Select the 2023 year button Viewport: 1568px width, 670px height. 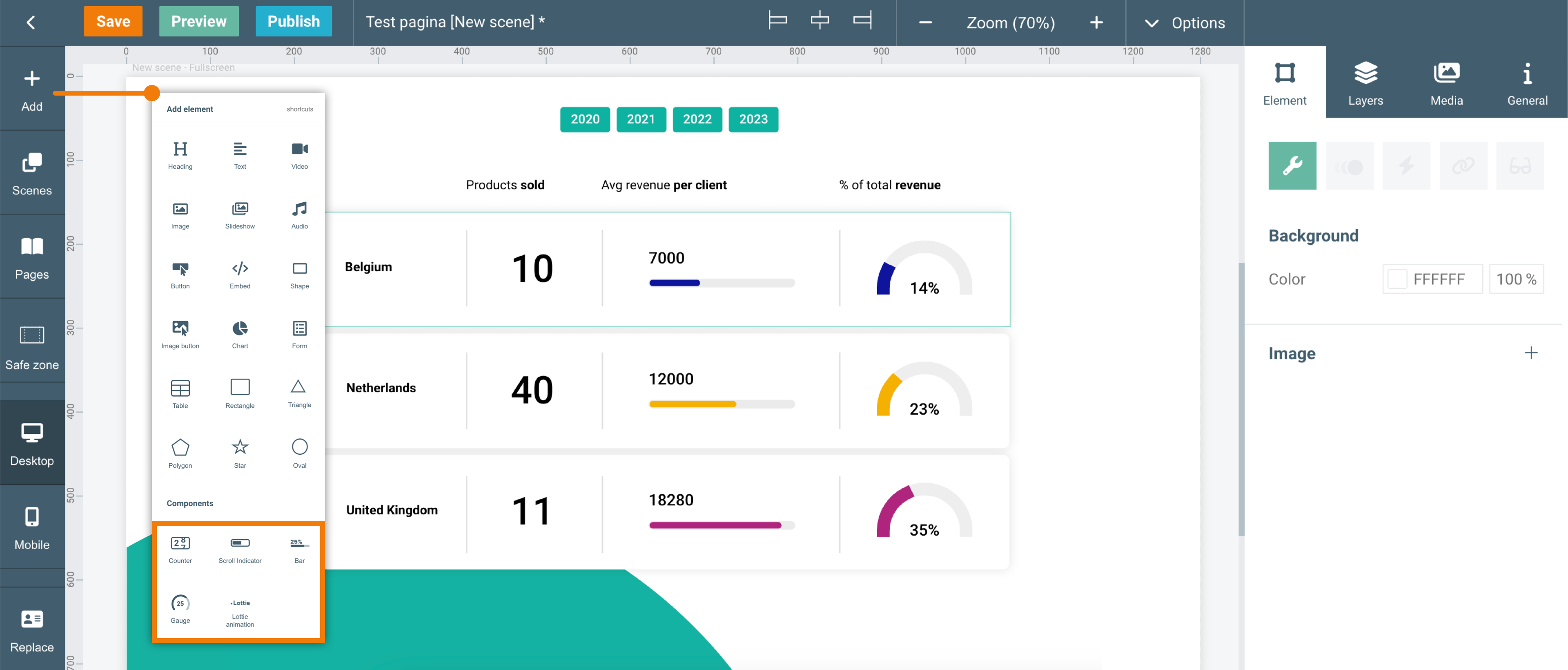pos(753,119)
